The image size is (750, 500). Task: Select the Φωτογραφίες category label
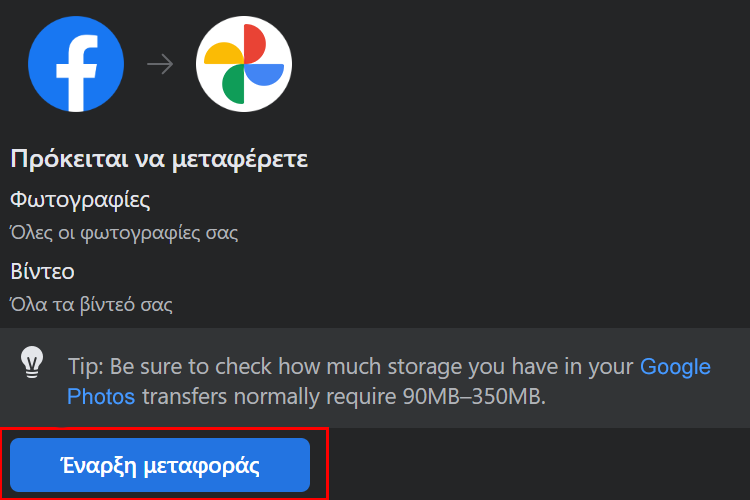click(x=80, y=200)
